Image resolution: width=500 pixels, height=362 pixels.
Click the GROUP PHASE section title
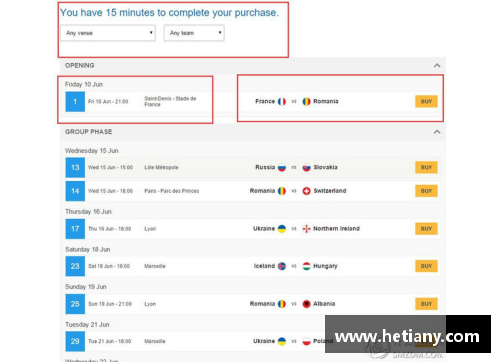(89, 132)
